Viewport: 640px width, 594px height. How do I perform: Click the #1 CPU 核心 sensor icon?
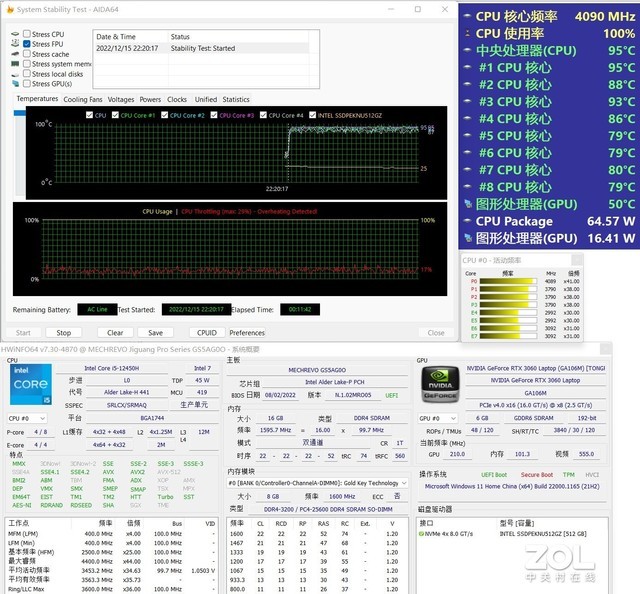(468, 67)
